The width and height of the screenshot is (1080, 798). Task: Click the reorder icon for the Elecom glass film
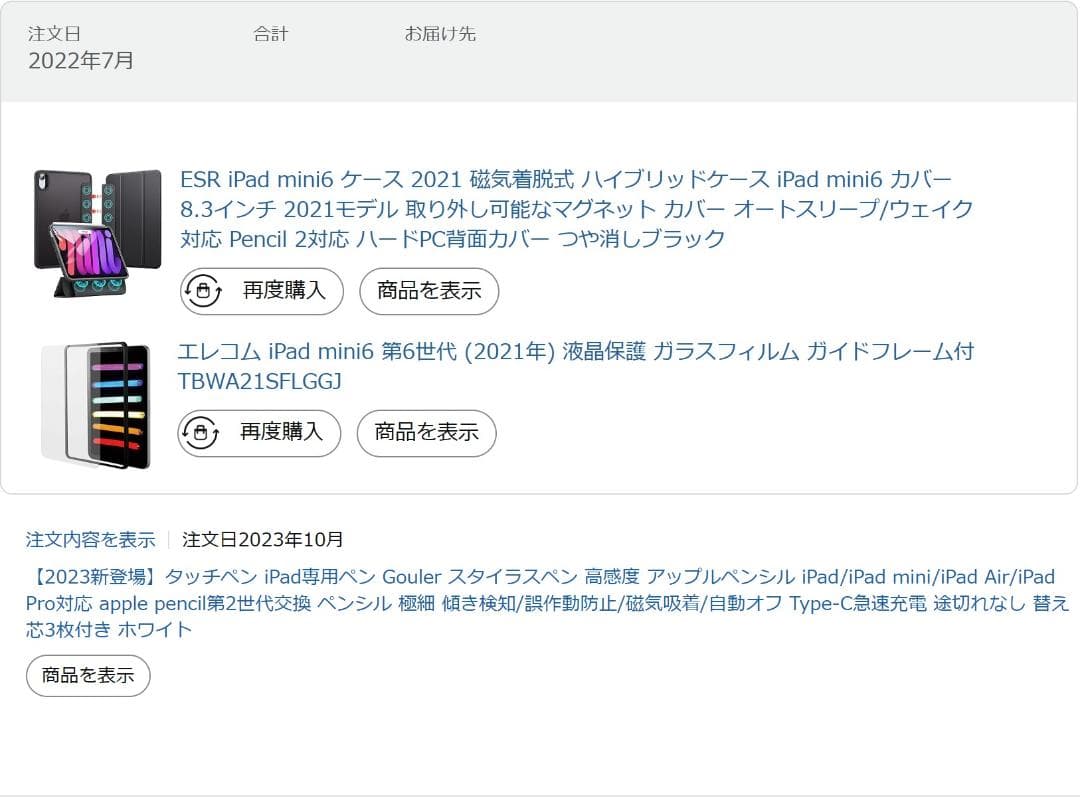tap(200, 432)
